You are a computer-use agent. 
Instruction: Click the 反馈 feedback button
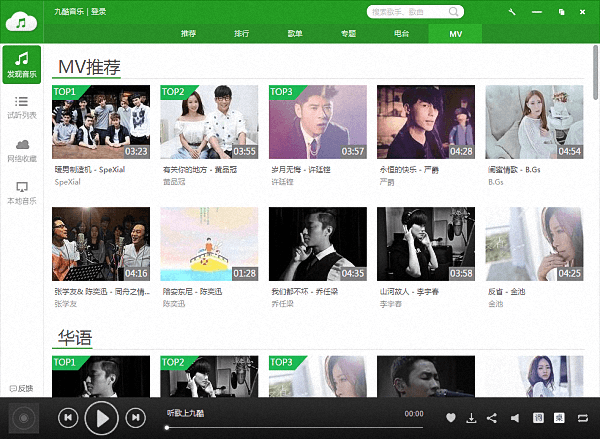tap(21, 388)
